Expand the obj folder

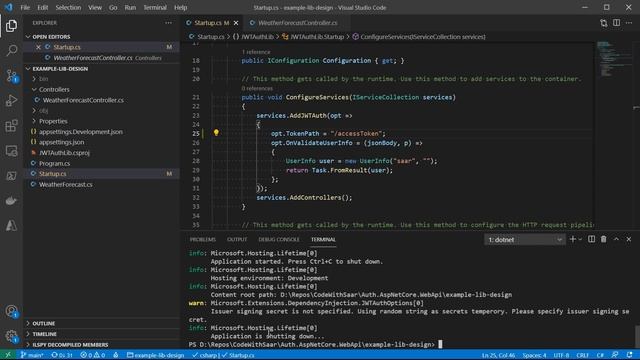(x=43, y=111)
